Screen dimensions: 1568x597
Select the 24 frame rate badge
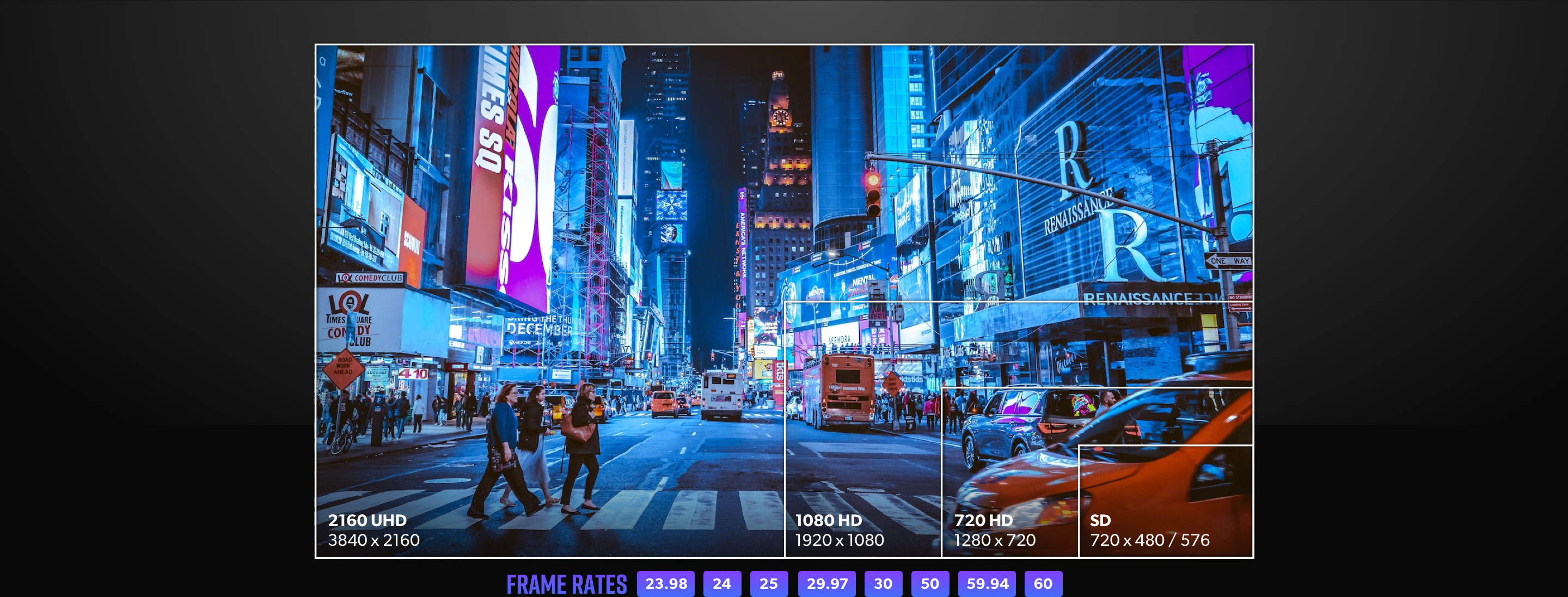coord(722,583)
